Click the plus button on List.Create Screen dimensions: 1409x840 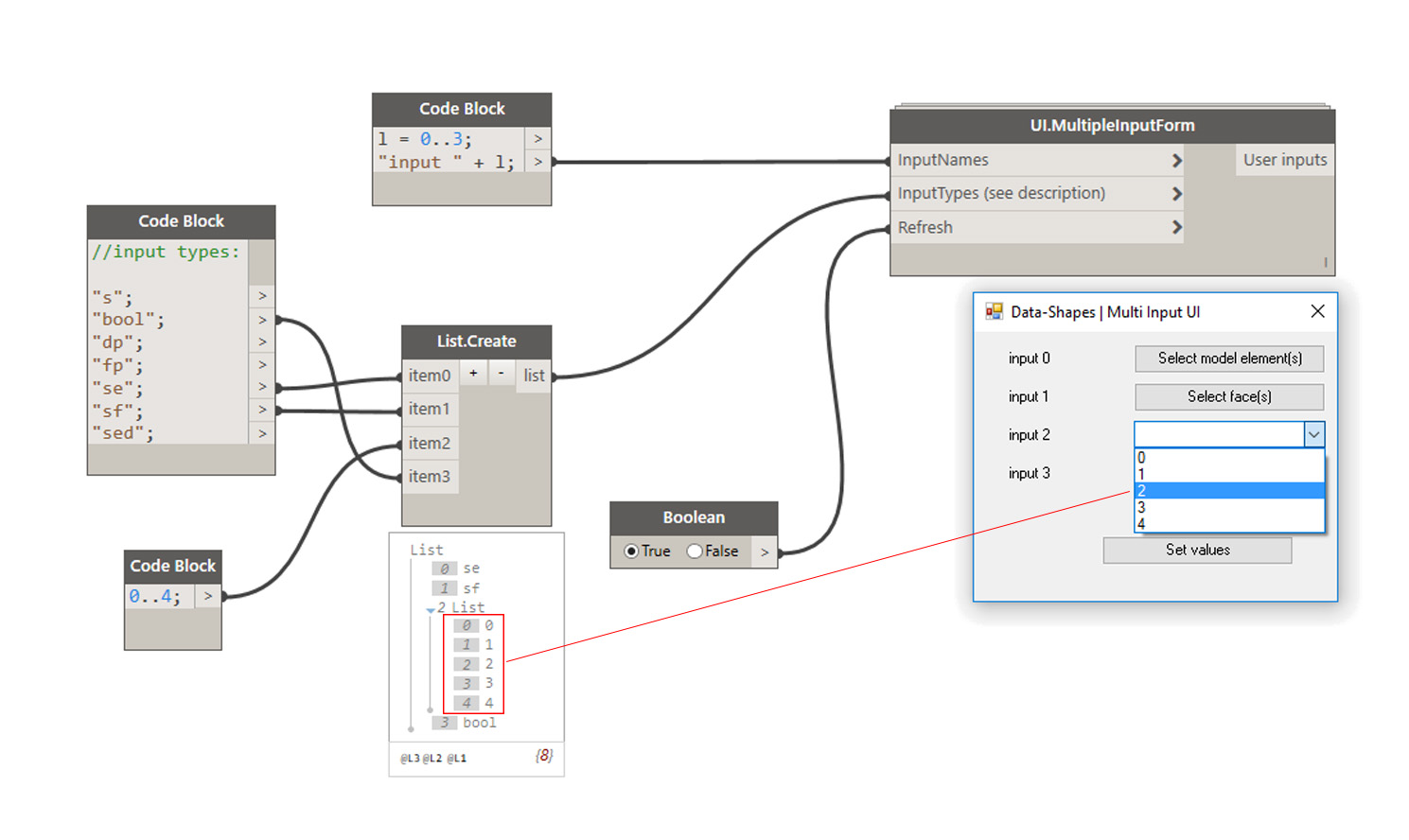click(x=473, y=374)
